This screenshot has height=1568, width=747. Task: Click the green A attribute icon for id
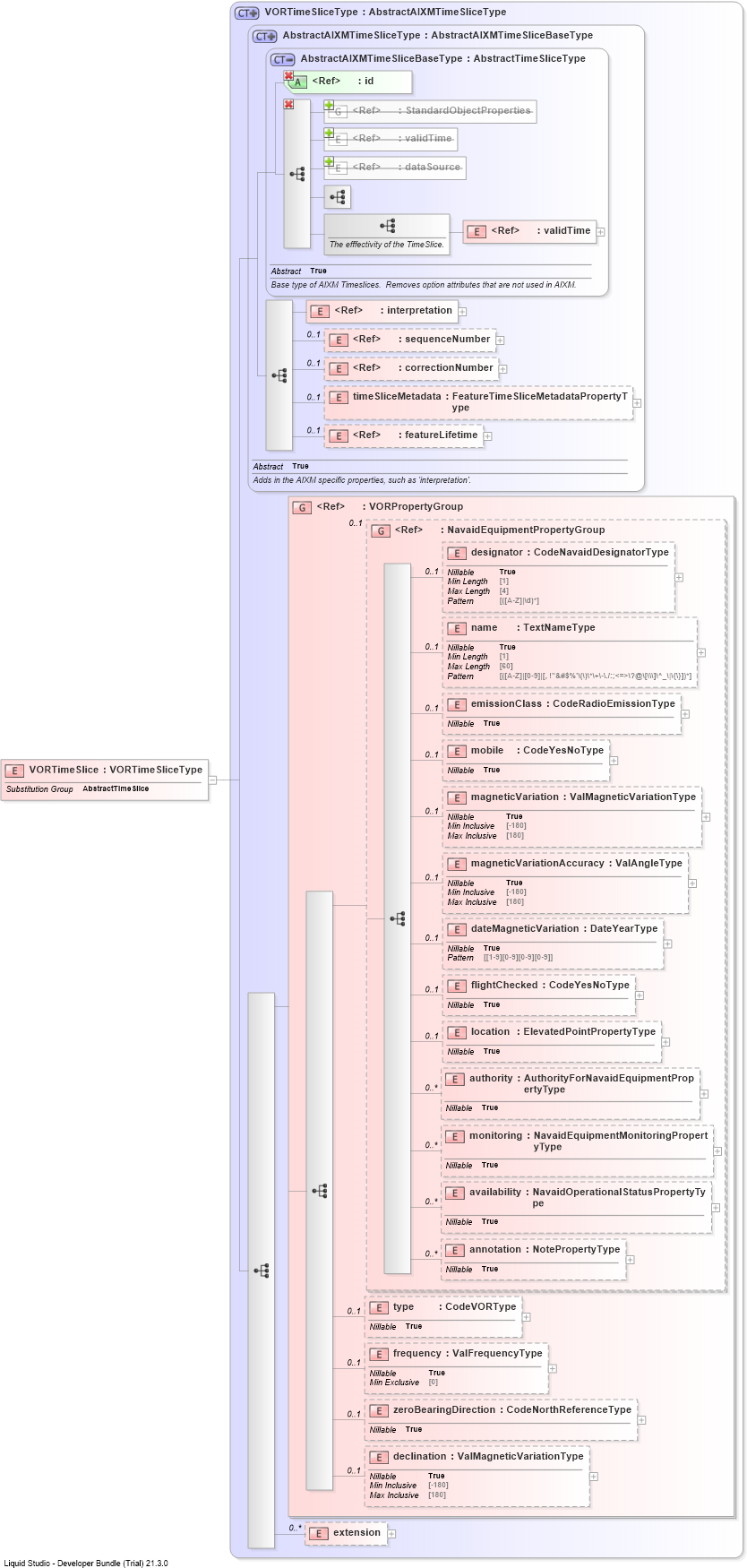(x=298, y=82)
